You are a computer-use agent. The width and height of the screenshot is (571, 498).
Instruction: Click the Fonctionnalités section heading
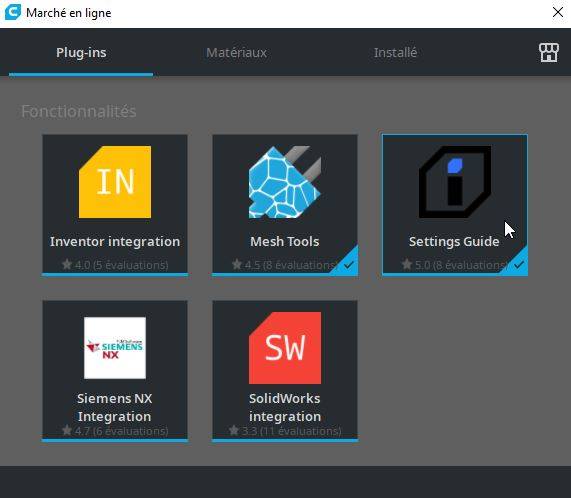(79, 111)
